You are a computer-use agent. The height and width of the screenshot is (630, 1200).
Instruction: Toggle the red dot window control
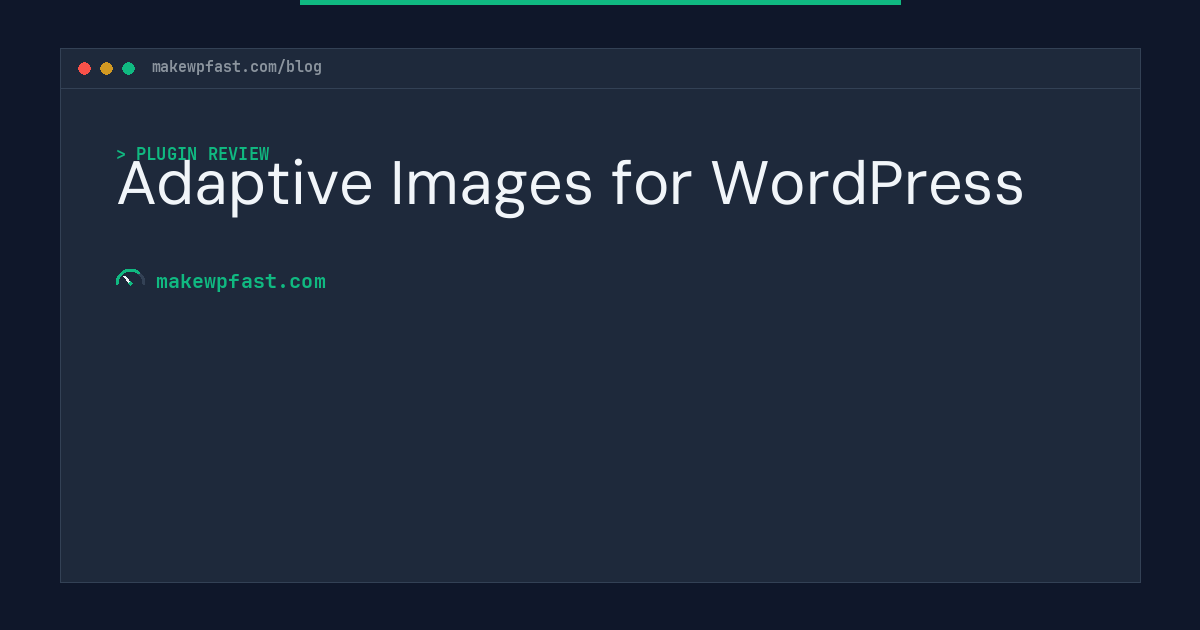(85, 68)
